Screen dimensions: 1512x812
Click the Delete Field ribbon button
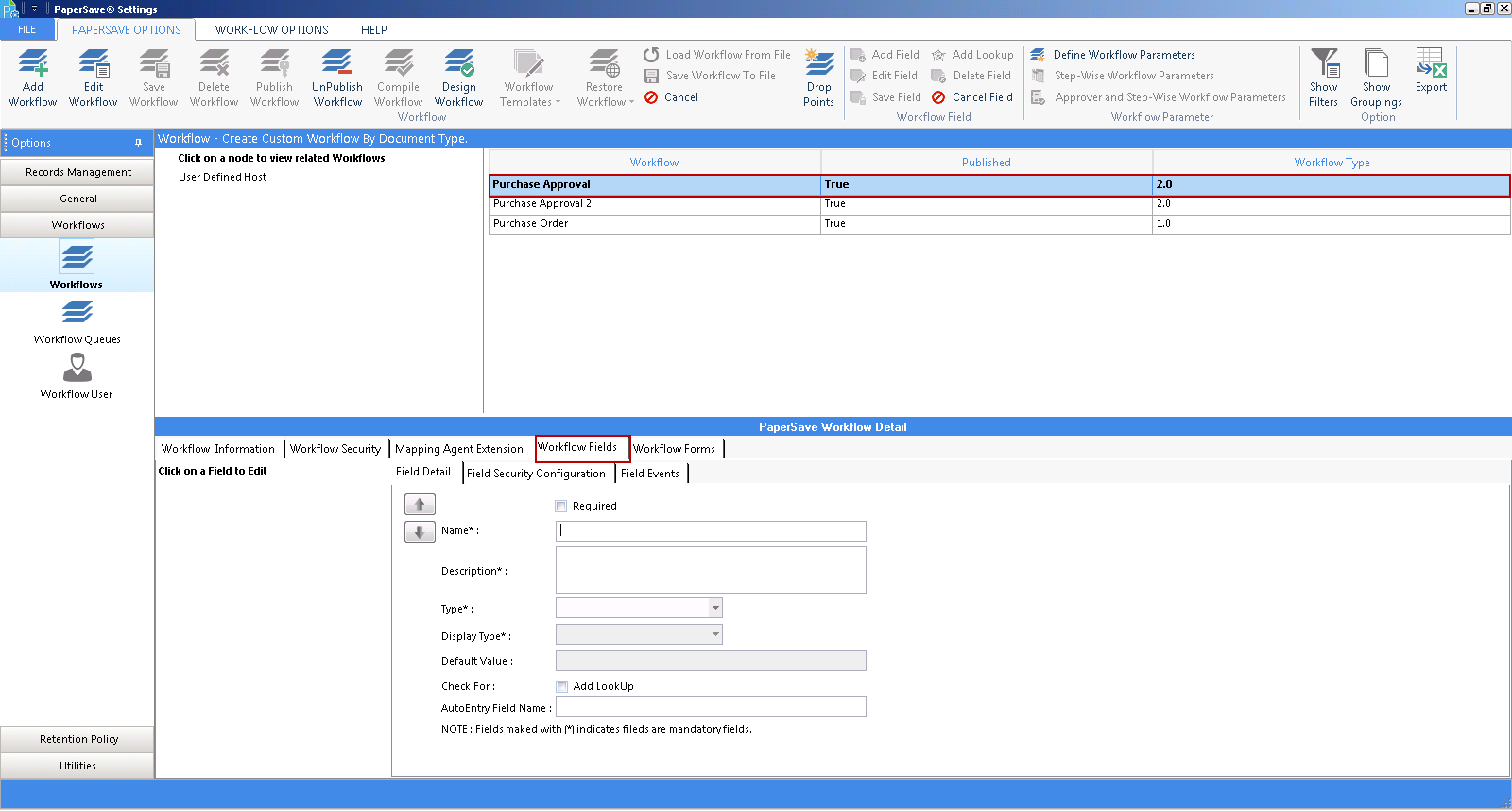click(x=971, y=76)
